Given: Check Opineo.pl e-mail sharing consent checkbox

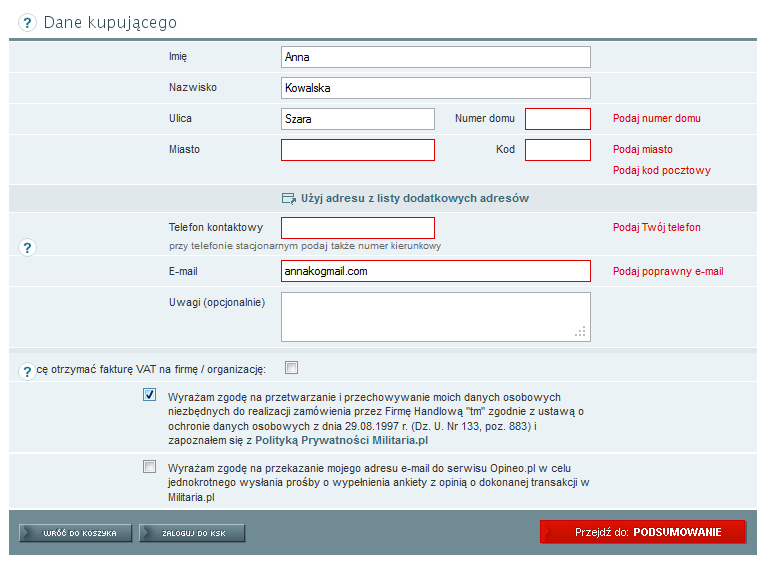Looking at the screenshot, I should pos(150,466).
